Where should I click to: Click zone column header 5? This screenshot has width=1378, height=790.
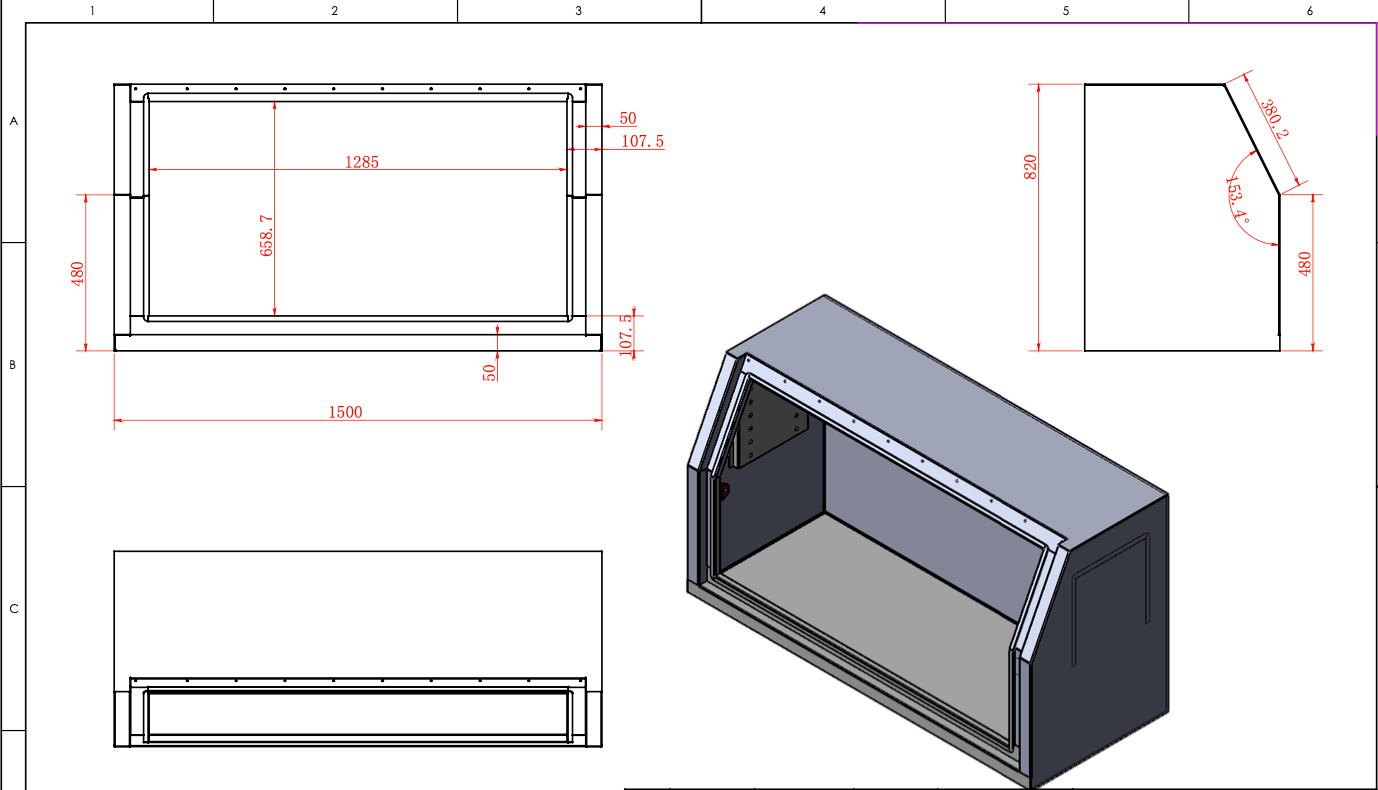tap(1066, 11)
